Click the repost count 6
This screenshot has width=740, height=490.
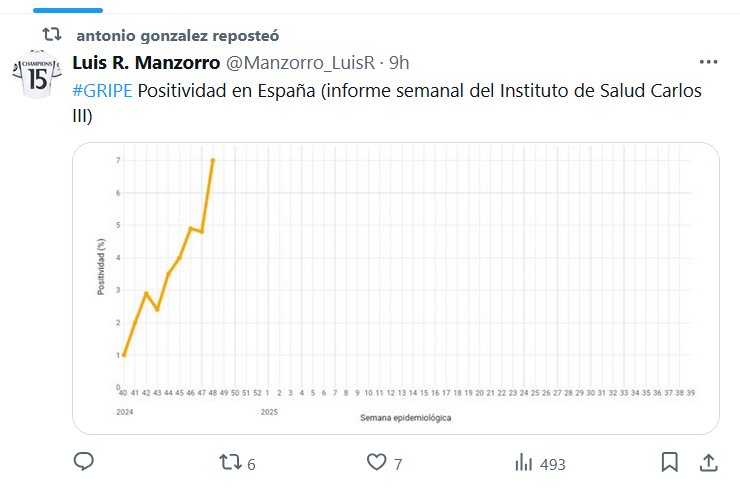(251, 464)
